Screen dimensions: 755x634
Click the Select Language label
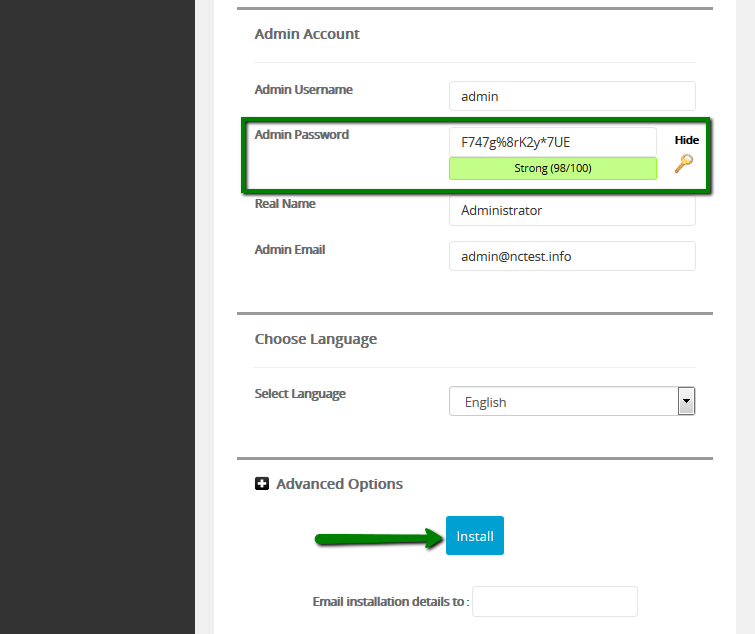[300, 394]
